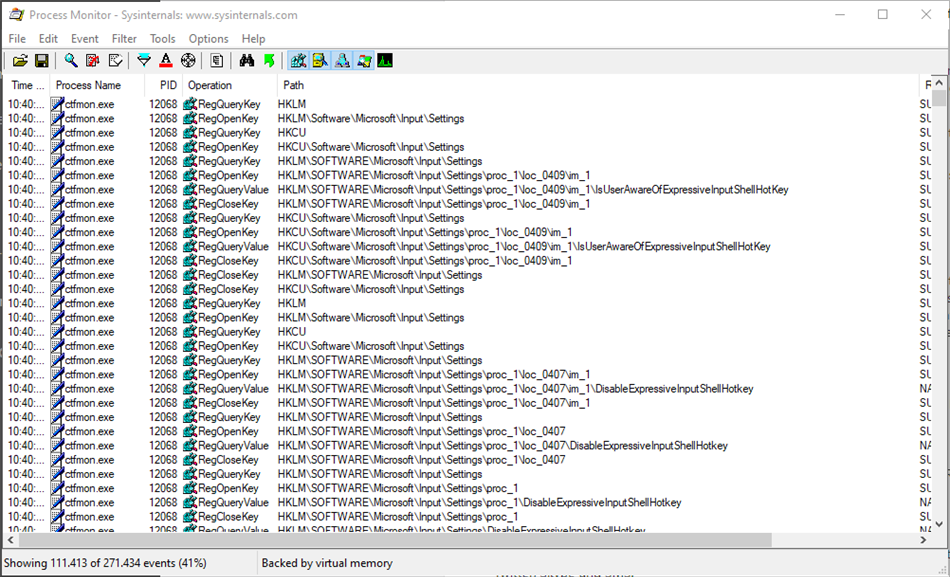
Task: Toggle Show Process and Thread Activity button
Action: (x=364, y=61)
